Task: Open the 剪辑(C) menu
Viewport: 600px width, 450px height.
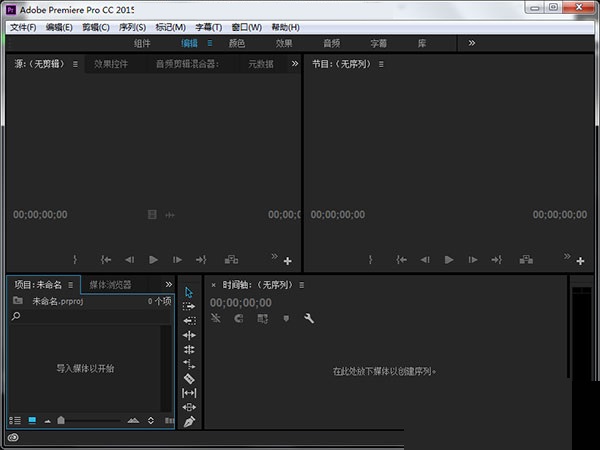Action: tap(96, 27)
